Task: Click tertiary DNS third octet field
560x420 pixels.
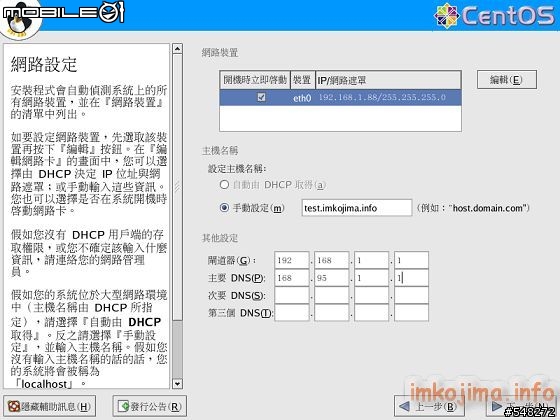Action: [x=371, y=312]
